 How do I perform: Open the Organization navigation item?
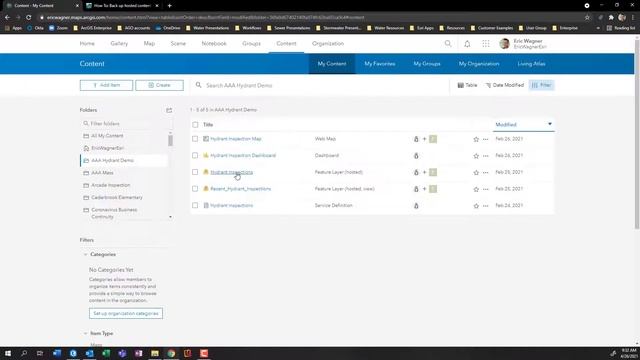pos(328,43)
